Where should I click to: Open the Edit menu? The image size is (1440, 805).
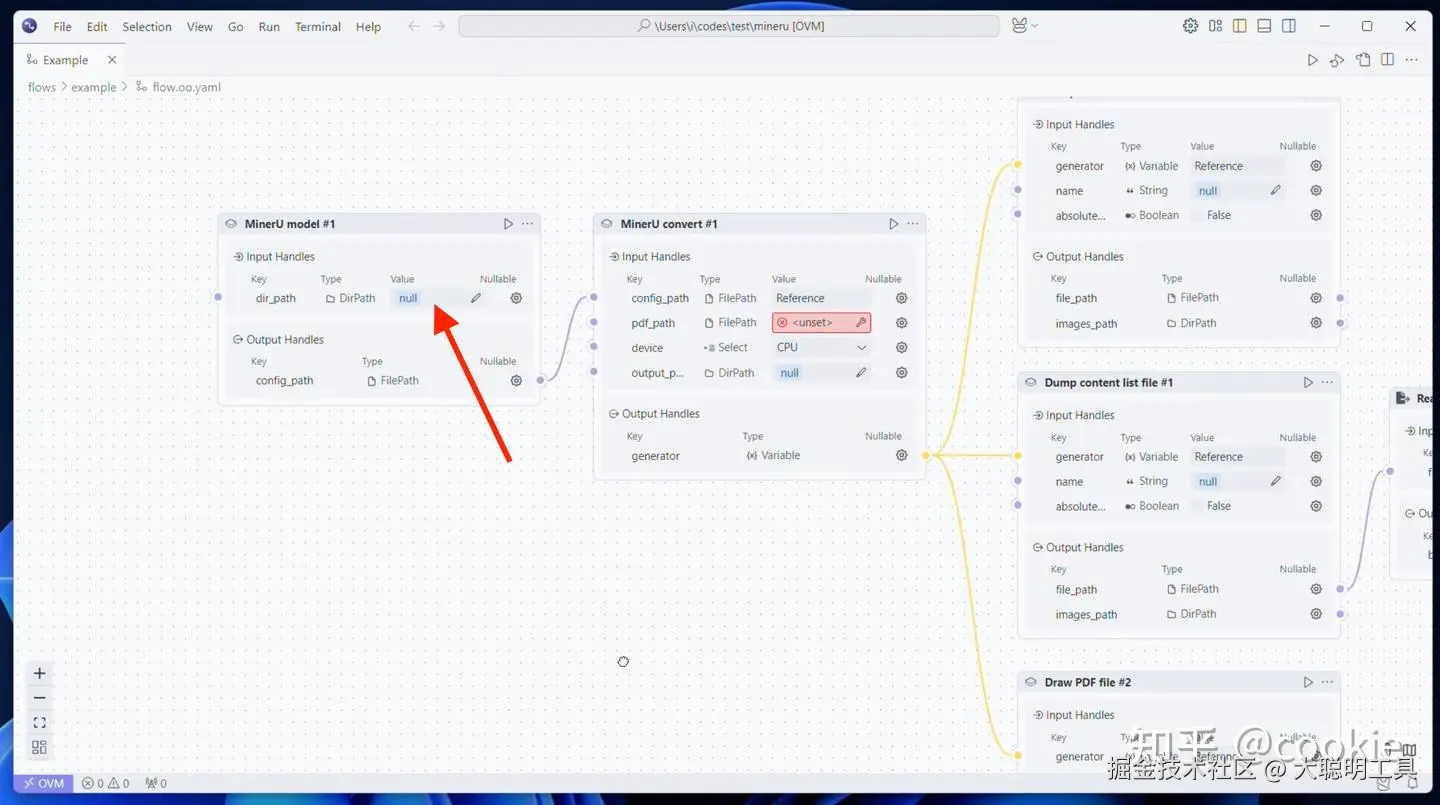(x=97, y=27)
